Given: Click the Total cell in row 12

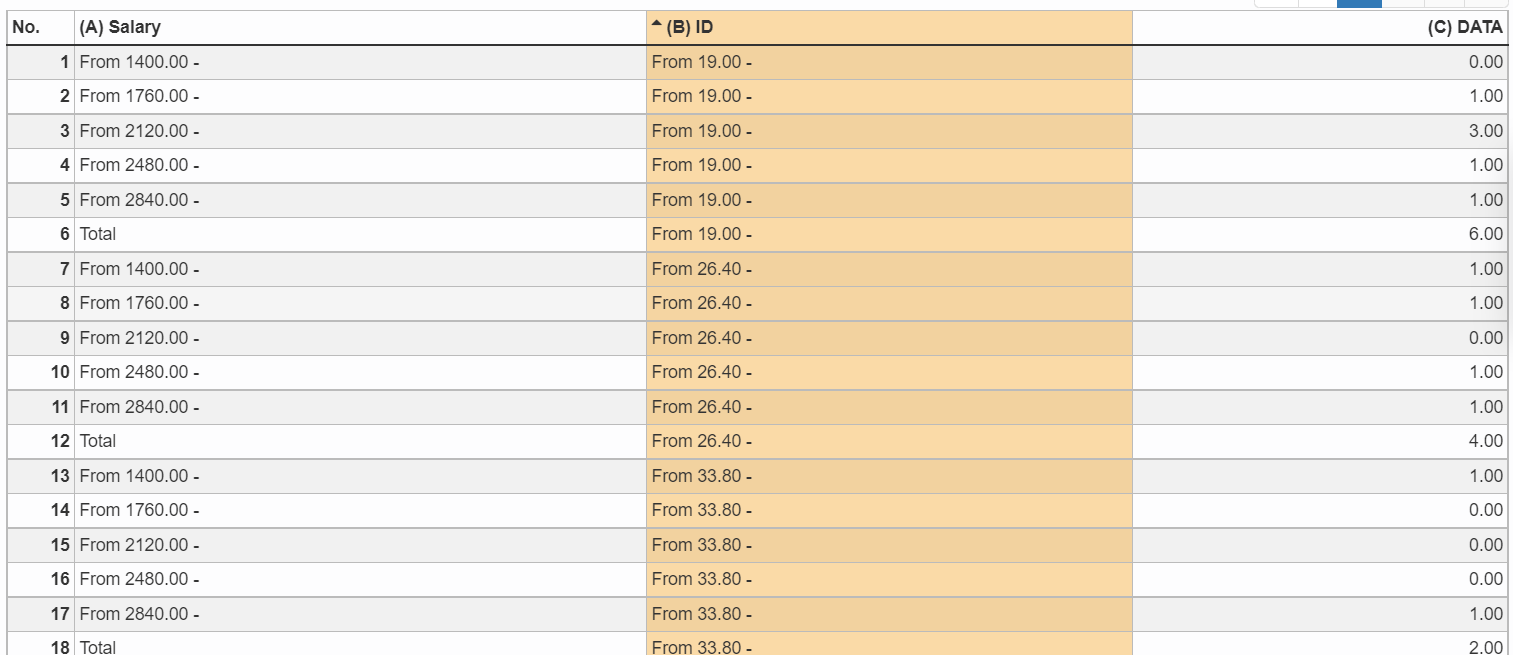Looking at the screenshot, I should (x=361, y=441).
